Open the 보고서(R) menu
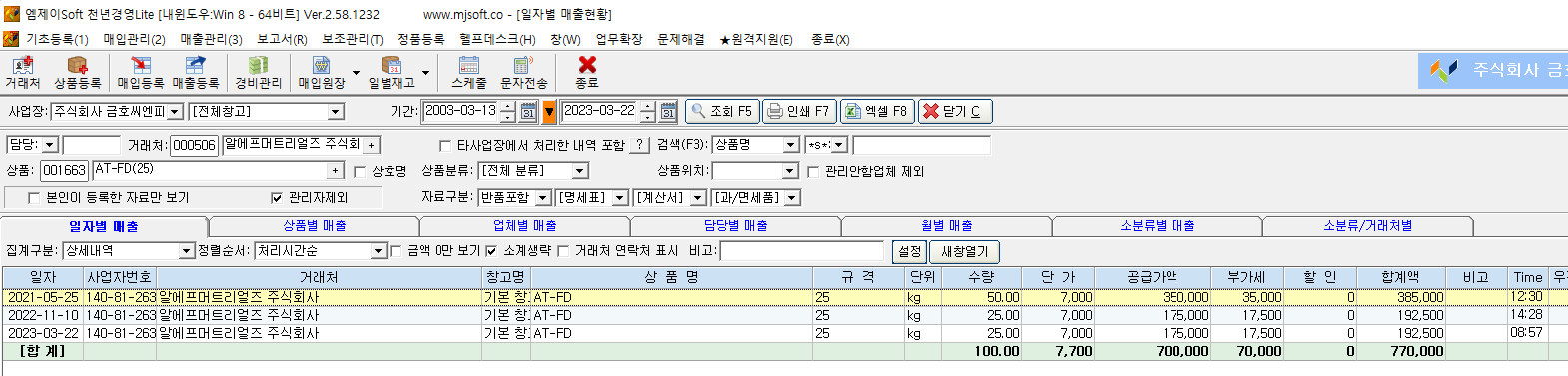This screenshot has height=376, width=1568. tap(282, 39)
